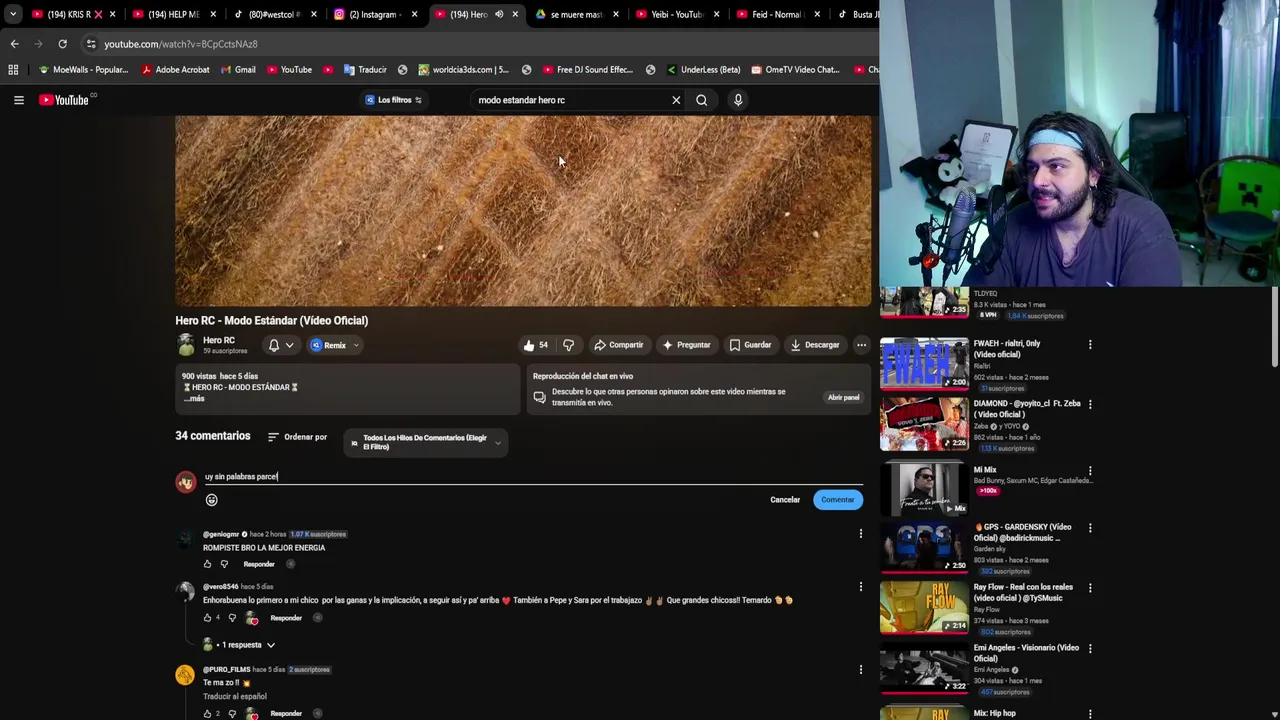Start voice search with the microphone
This screenshot has height=720, width=1280.
tap(738, 100)
